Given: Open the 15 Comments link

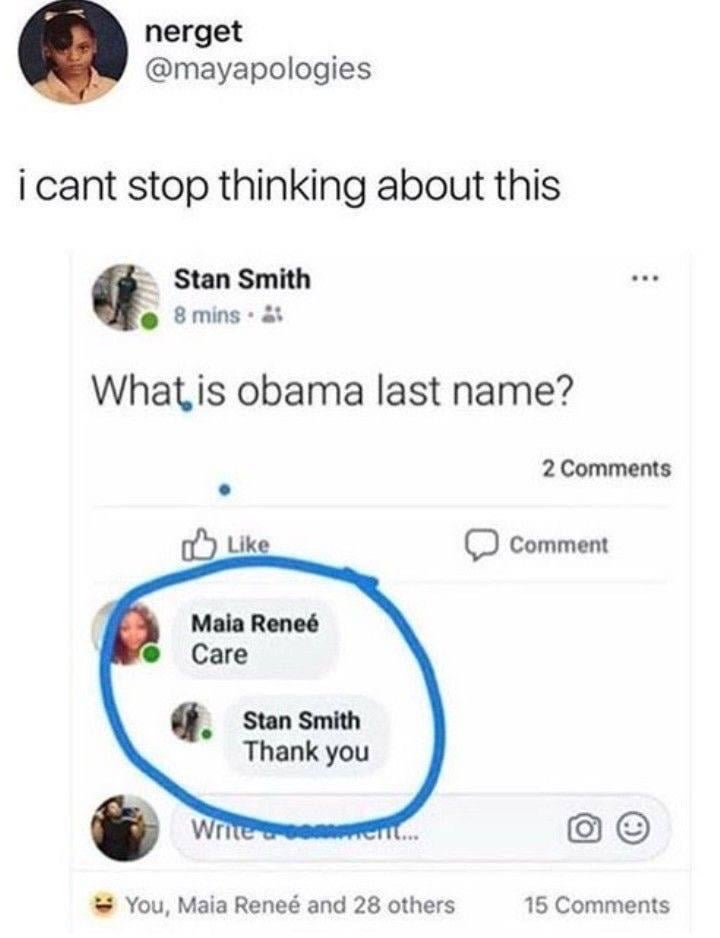Looking at the screenshot, I should 597,904.
